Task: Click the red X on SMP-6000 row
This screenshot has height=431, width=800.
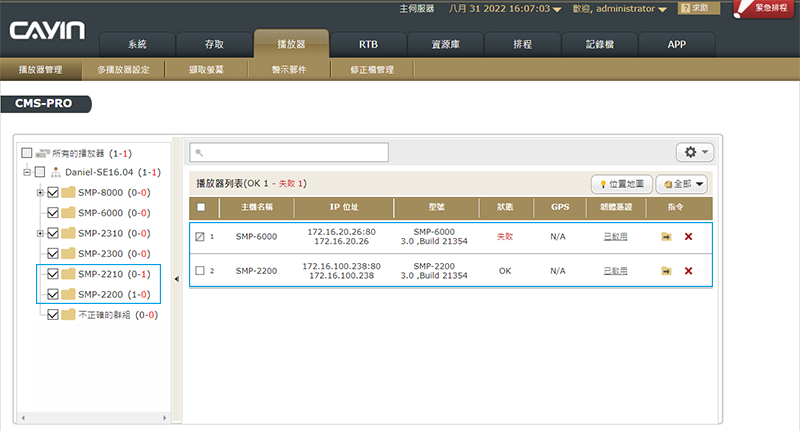Action: (x=688, y=237)
